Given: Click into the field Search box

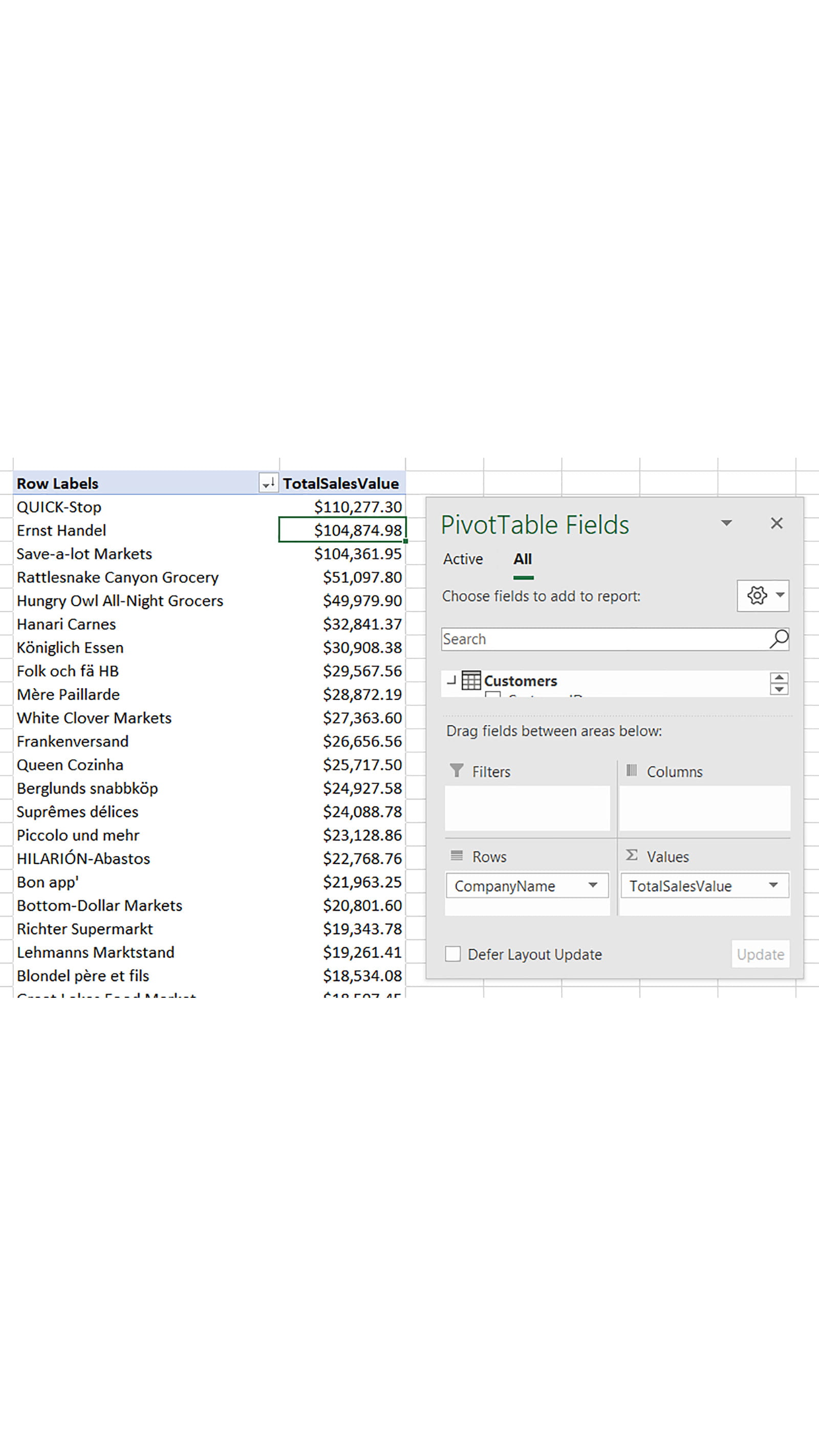Looking at the screenshot, I should pos(602,639).
